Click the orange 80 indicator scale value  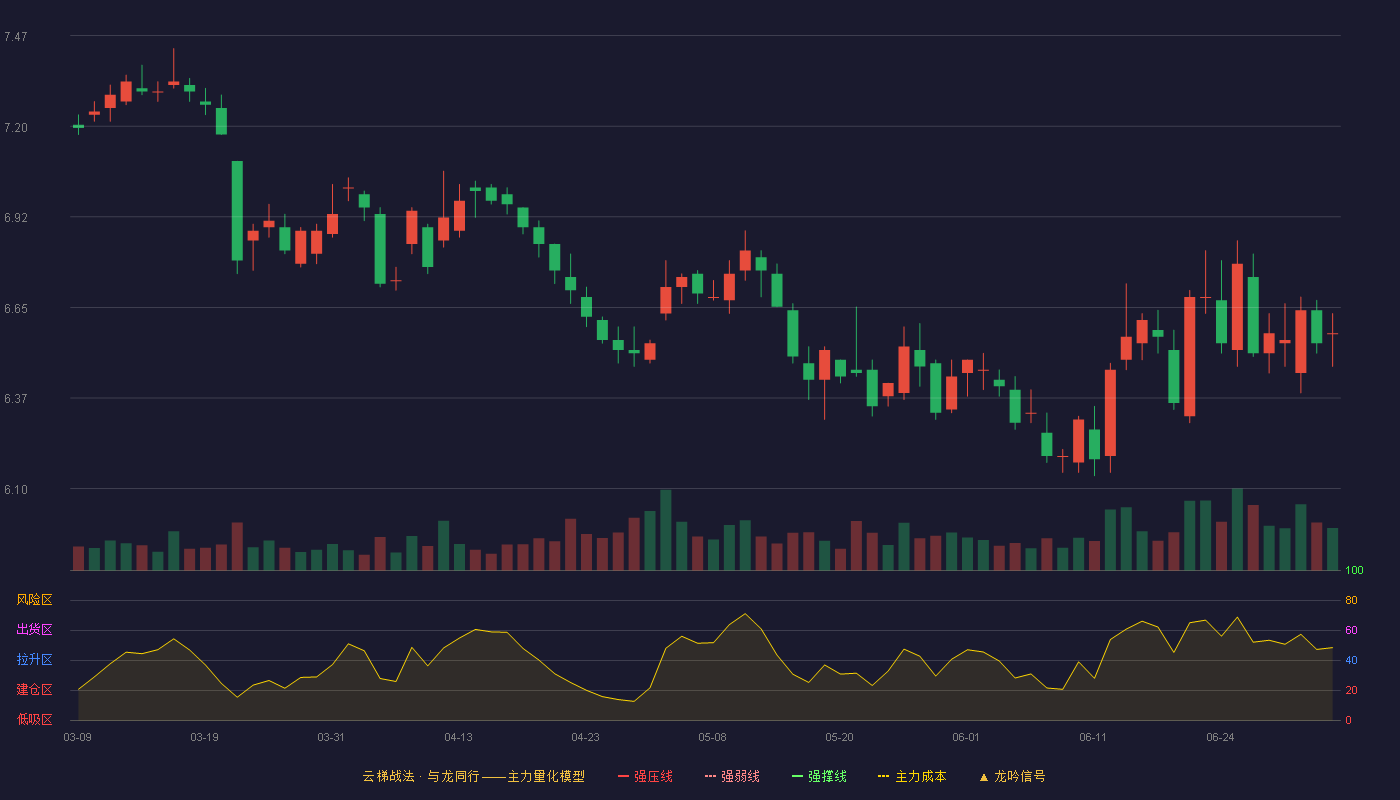[x=1351, y=600]
